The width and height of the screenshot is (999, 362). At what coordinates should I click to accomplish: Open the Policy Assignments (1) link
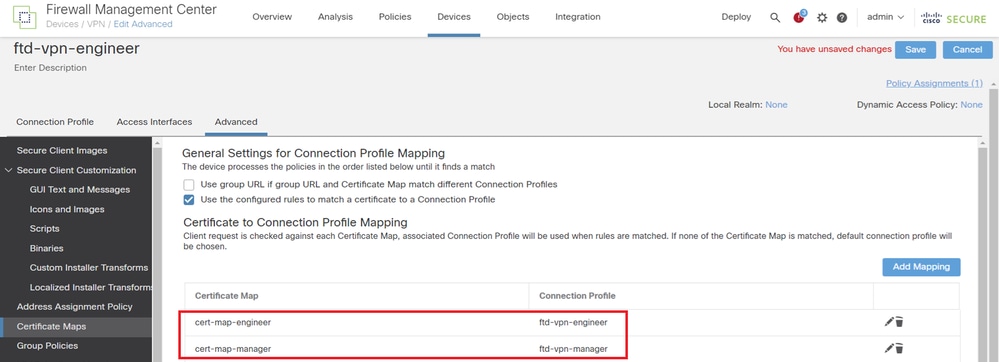coord(934,83)
